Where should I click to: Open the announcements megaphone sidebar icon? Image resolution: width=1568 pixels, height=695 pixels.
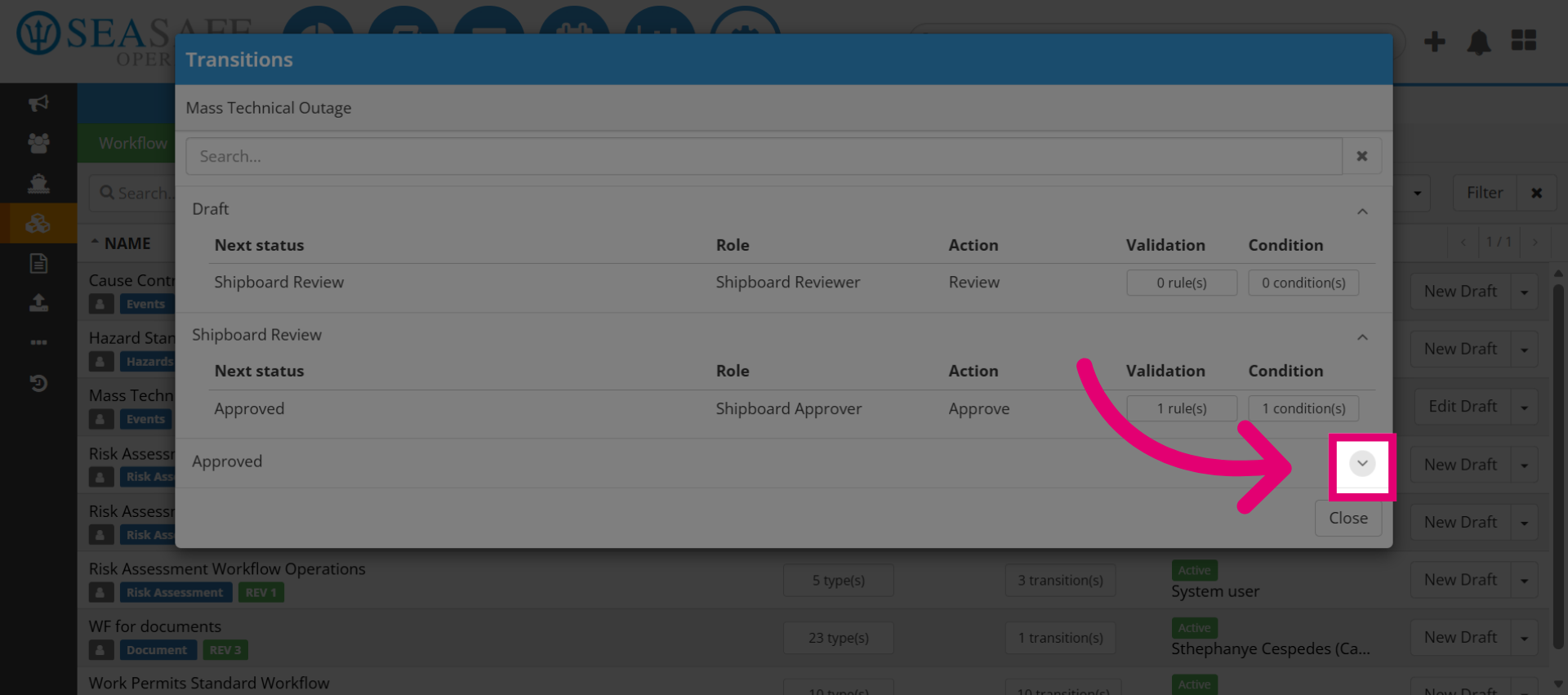[38, 103]
